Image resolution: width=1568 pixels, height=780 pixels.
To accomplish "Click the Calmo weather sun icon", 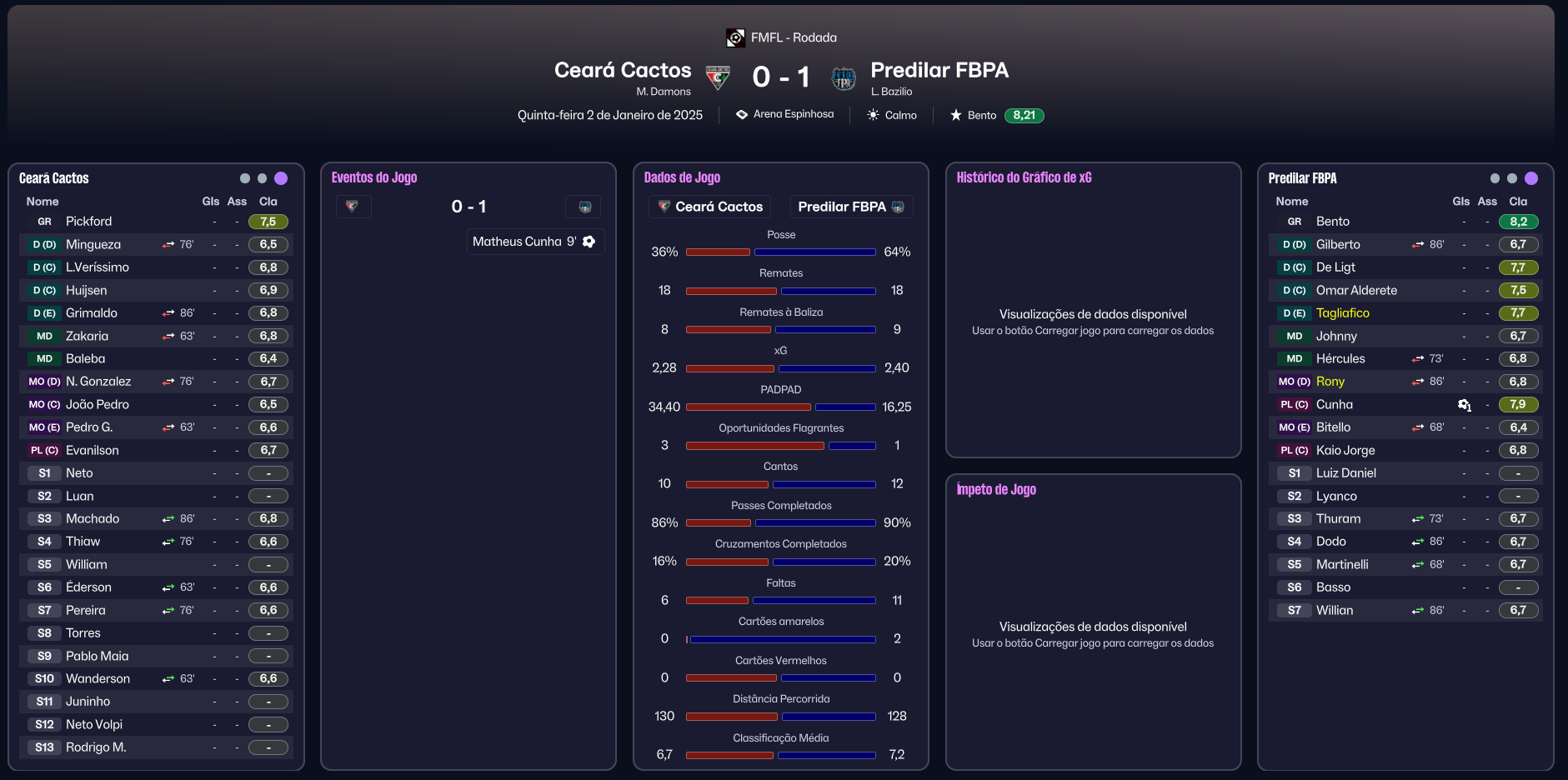I will pyautogui.click(x=873, y=115).
